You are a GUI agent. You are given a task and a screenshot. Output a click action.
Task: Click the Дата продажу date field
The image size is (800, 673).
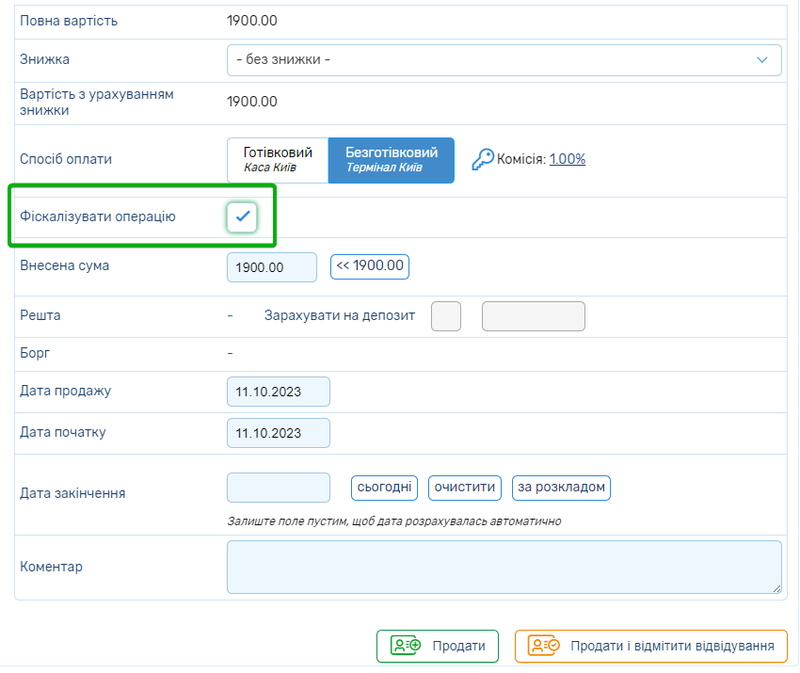coord(278,391)
